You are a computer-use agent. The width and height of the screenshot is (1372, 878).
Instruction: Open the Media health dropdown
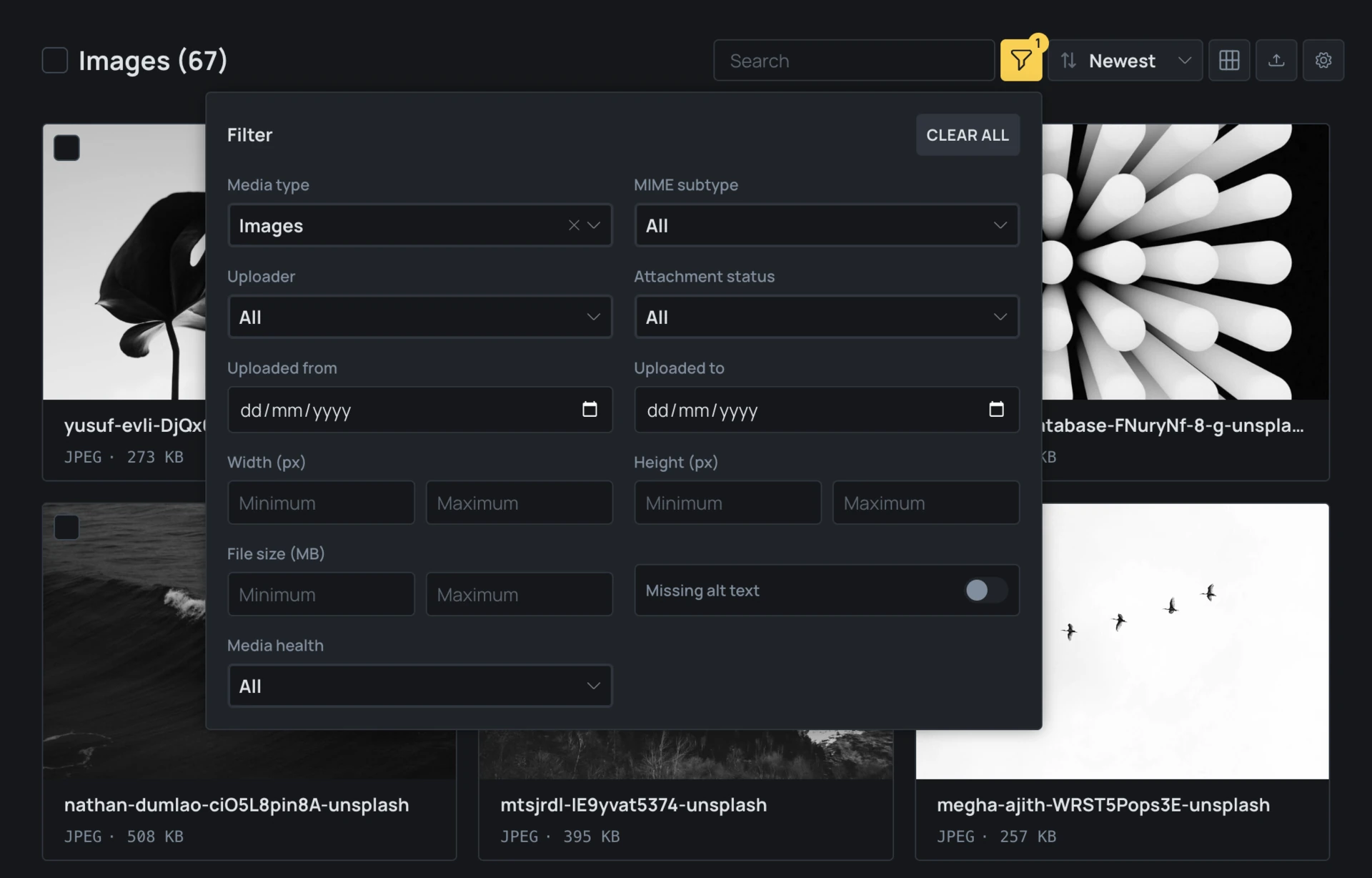pos(419,686)
